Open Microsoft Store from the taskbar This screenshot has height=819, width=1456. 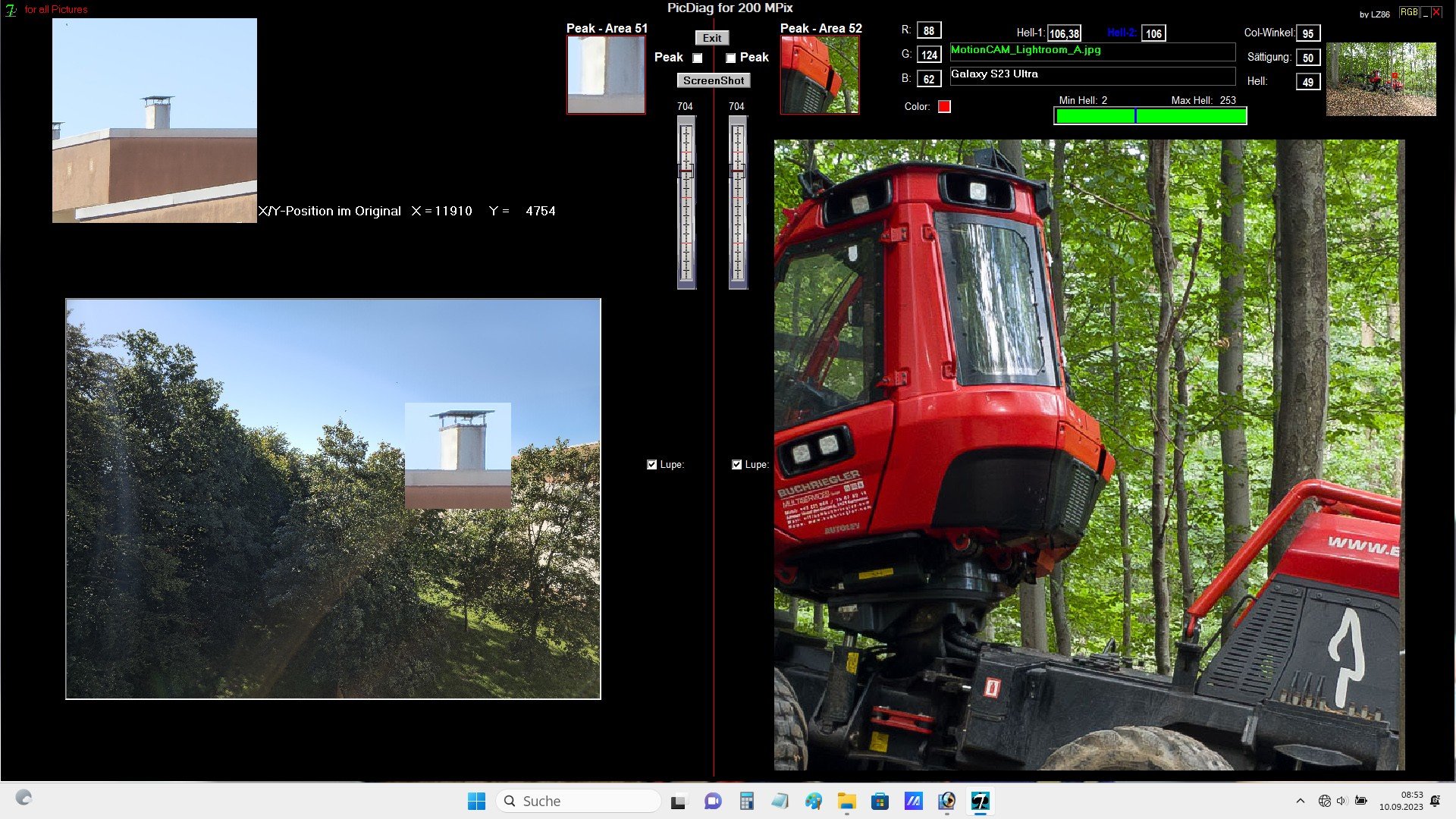point(880,801)
